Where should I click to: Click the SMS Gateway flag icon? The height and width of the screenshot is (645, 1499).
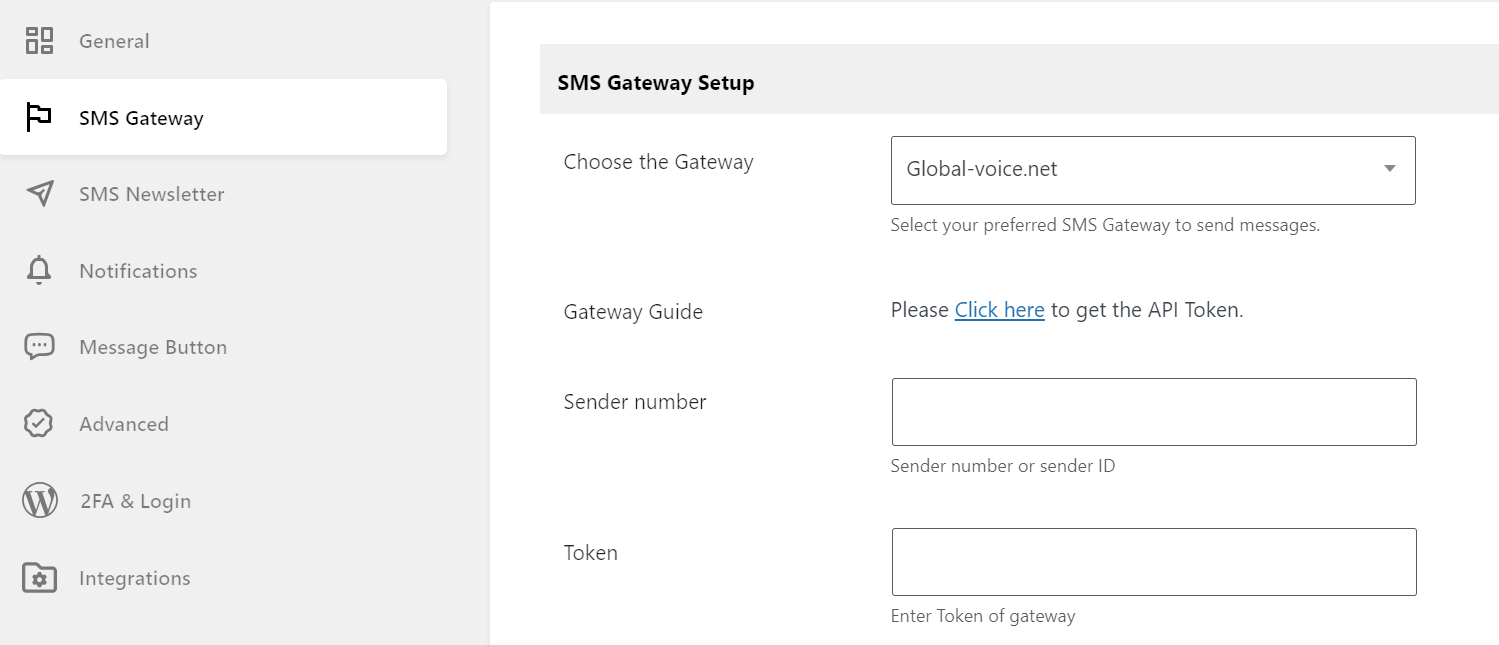[39, 118]
